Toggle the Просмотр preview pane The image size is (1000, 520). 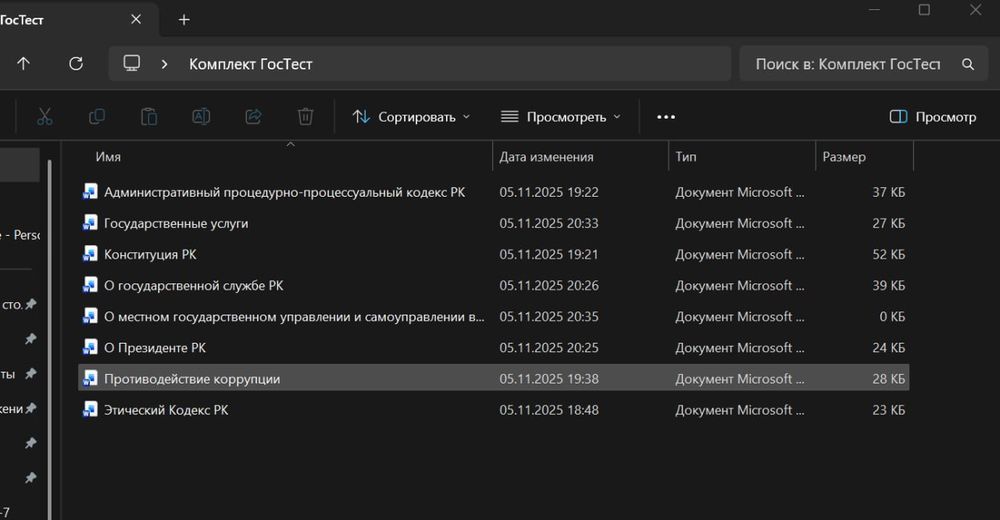coord(932,117)
